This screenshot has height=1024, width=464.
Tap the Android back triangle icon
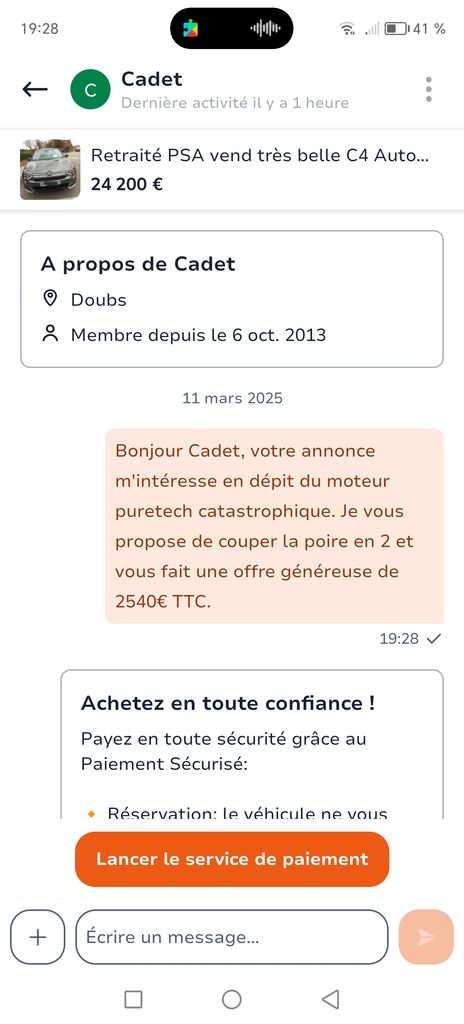[331, 999]
